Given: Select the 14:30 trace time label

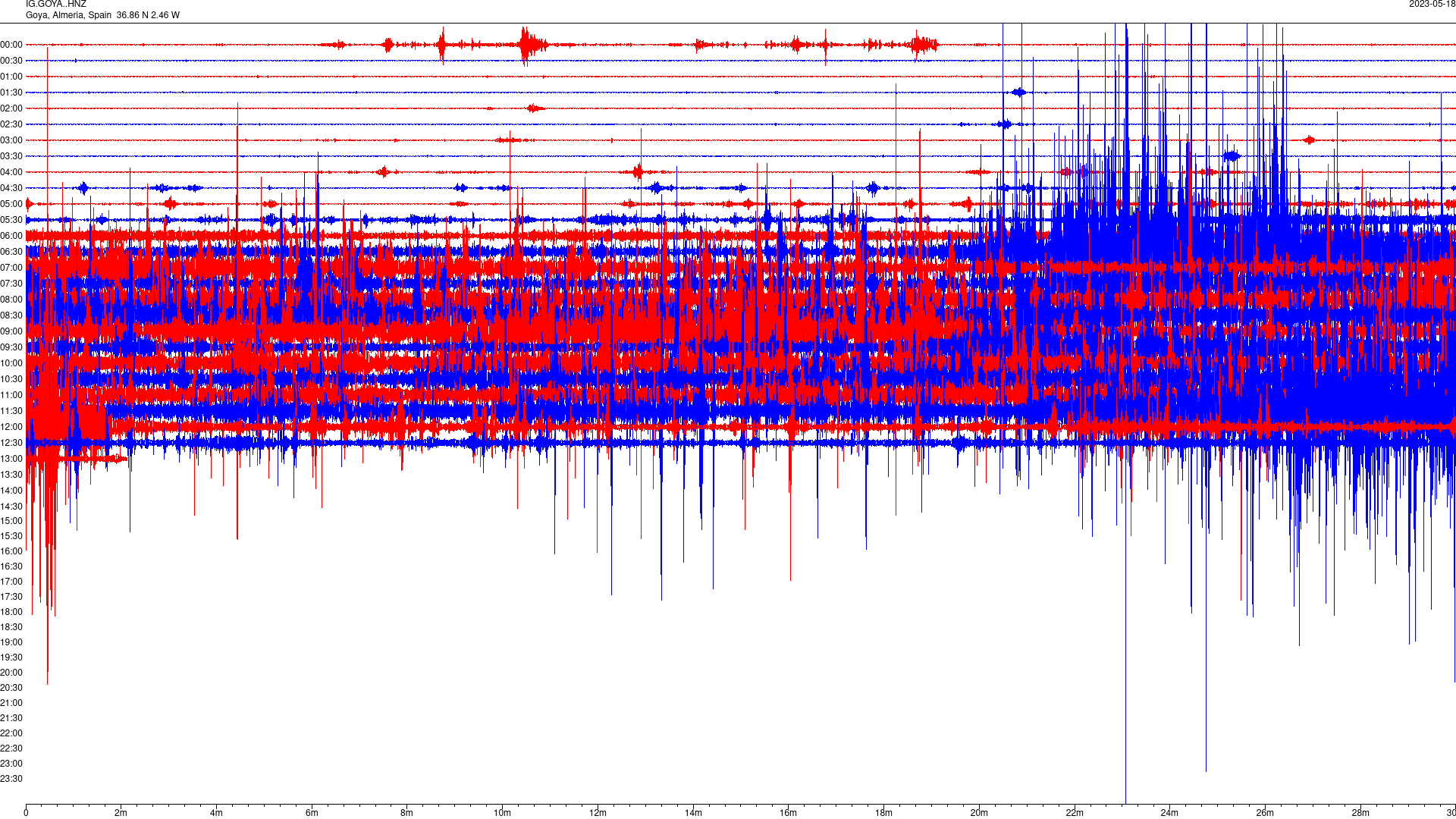Looking at the screenshot, I should pos(11,507).
